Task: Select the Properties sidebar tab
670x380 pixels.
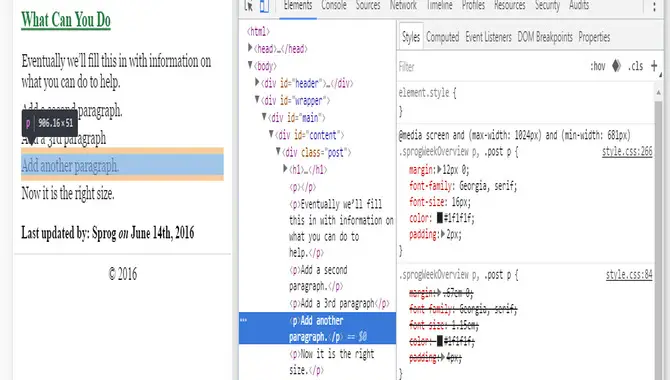Action: [594, 37]
